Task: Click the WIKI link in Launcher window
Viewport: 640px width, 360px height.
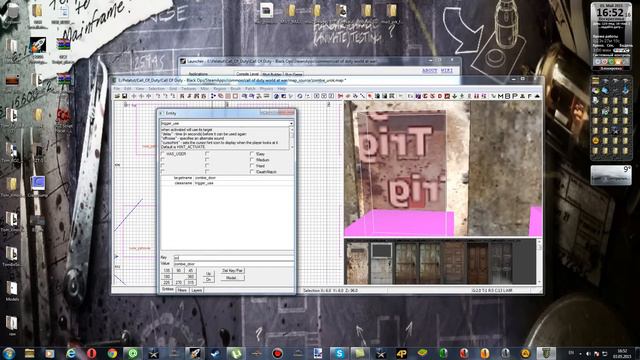Action: click(447, 70)
